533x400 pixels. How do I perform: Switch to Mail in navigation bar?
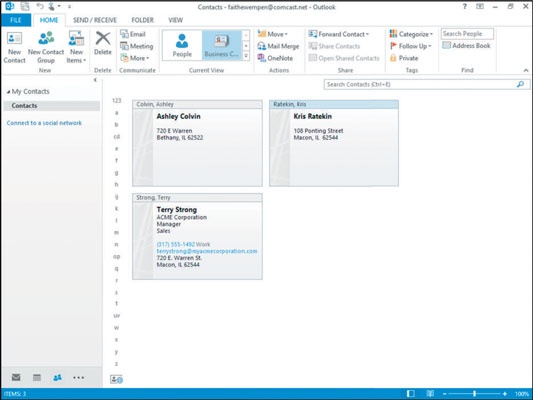16,377
